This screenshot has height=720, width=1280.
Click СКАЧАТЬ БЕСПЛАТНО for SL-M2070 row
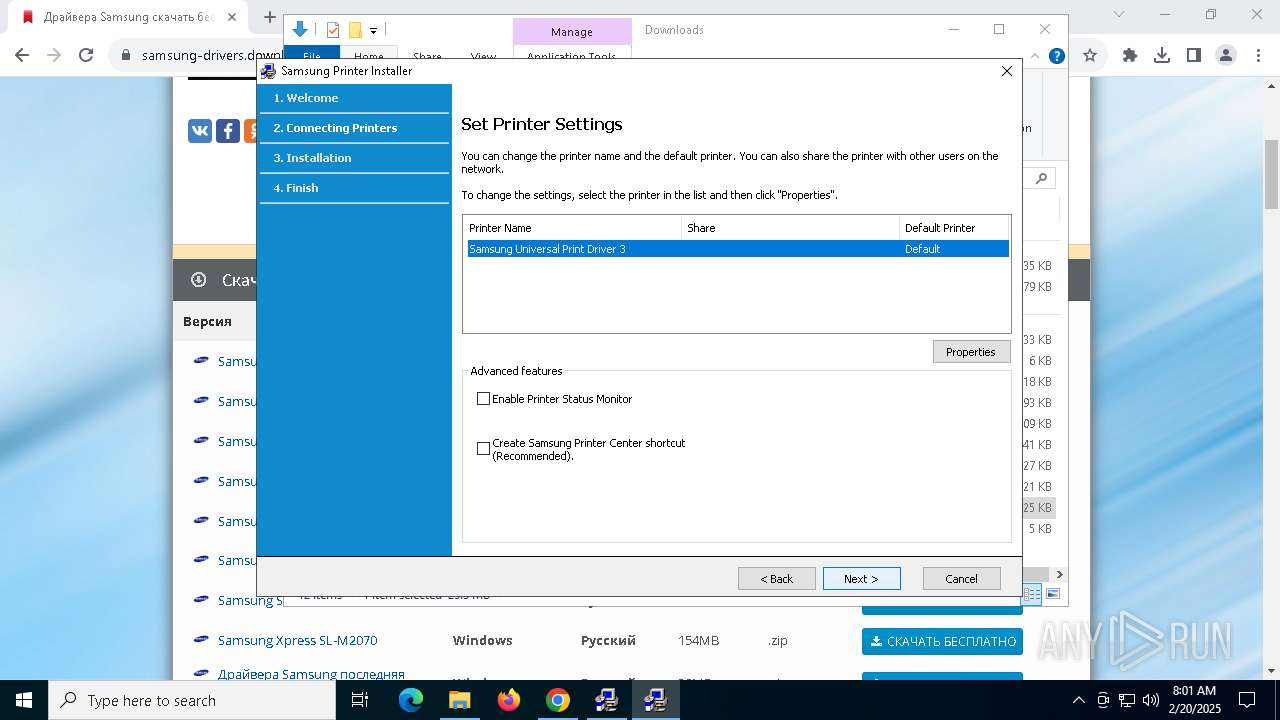tap(942, 641)
